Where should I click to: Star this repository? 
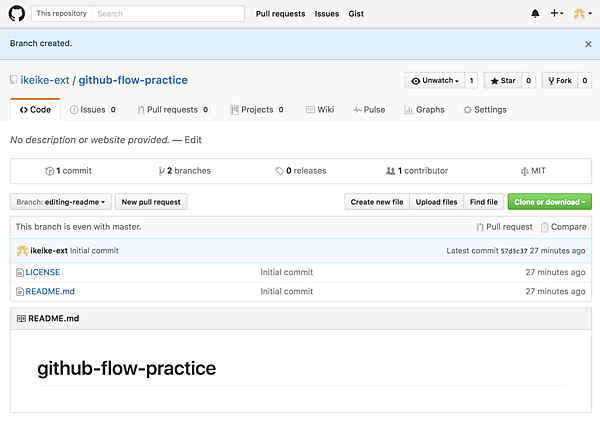(x=502, y=80)
